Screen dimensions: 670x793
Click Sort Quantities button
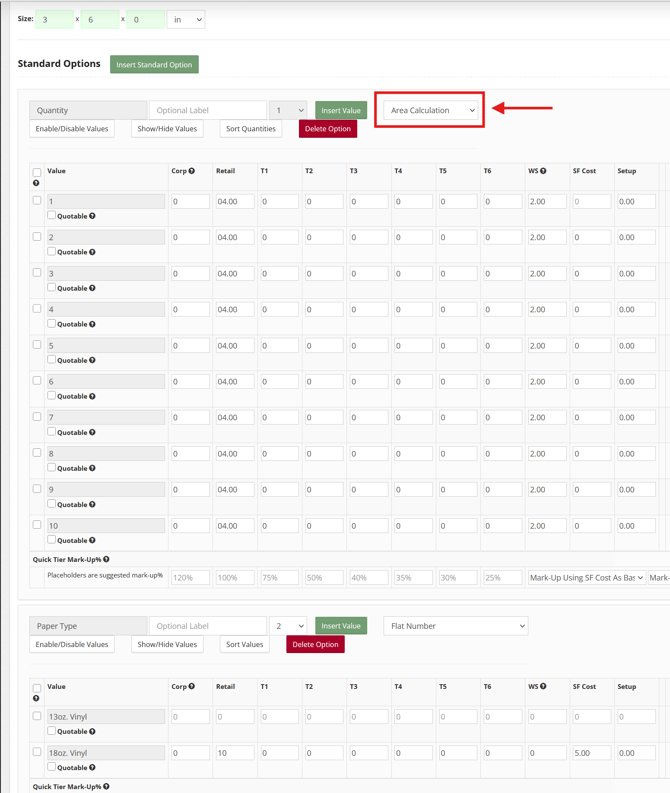tap(250, 129)
